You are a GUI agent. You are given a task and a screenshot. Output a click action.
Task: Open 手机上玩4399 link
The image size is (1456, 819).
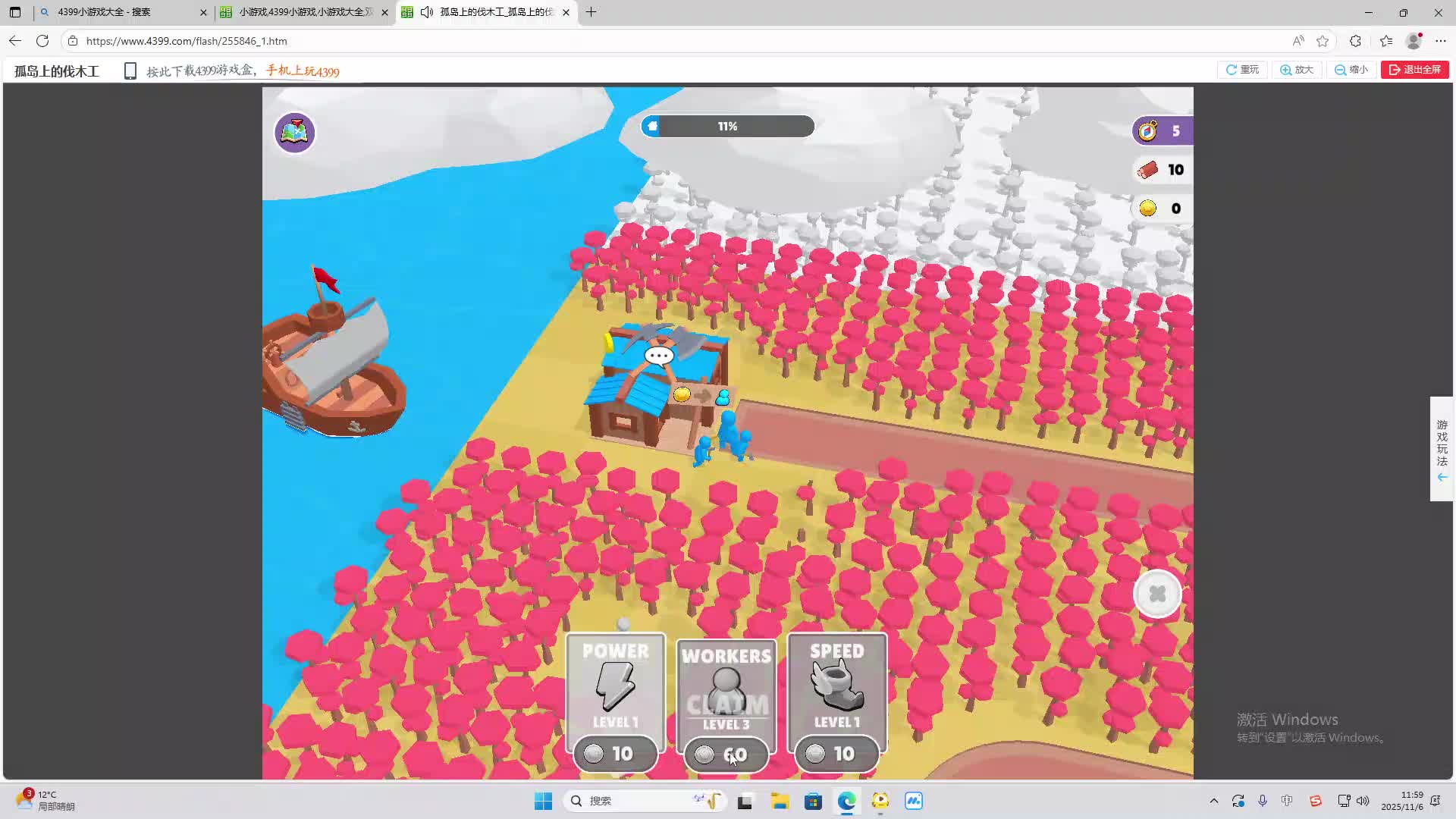[x=303, y=71]
